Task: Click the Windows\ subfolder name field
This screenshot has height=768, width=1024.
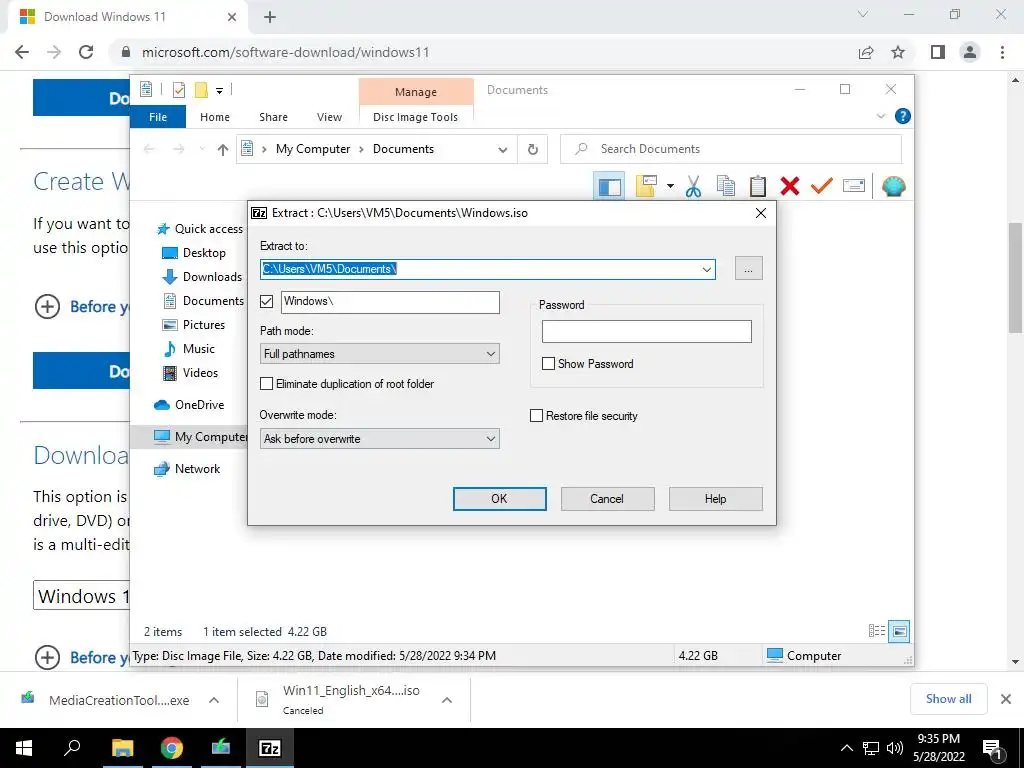Action: [x=390, y=302]
